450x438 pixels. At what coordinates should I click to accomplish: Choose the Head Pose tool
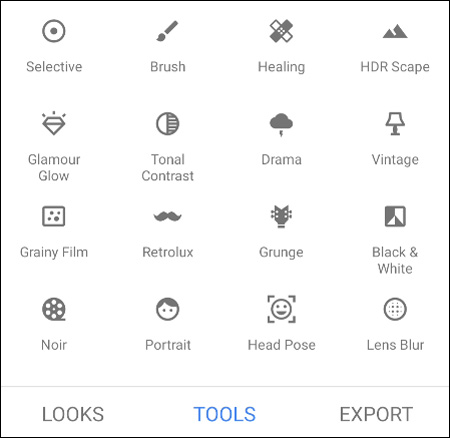tap(281, 309)
